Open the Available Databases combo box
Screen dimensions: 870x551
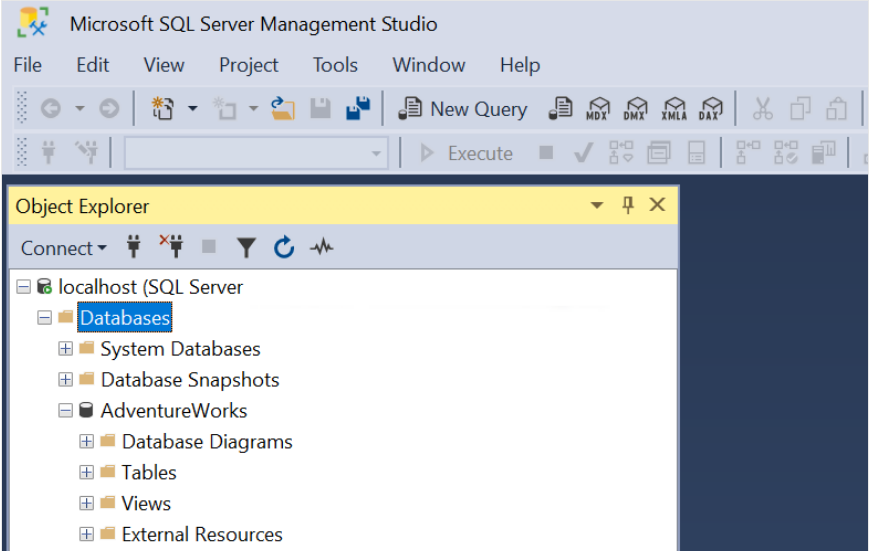(256, 153)
